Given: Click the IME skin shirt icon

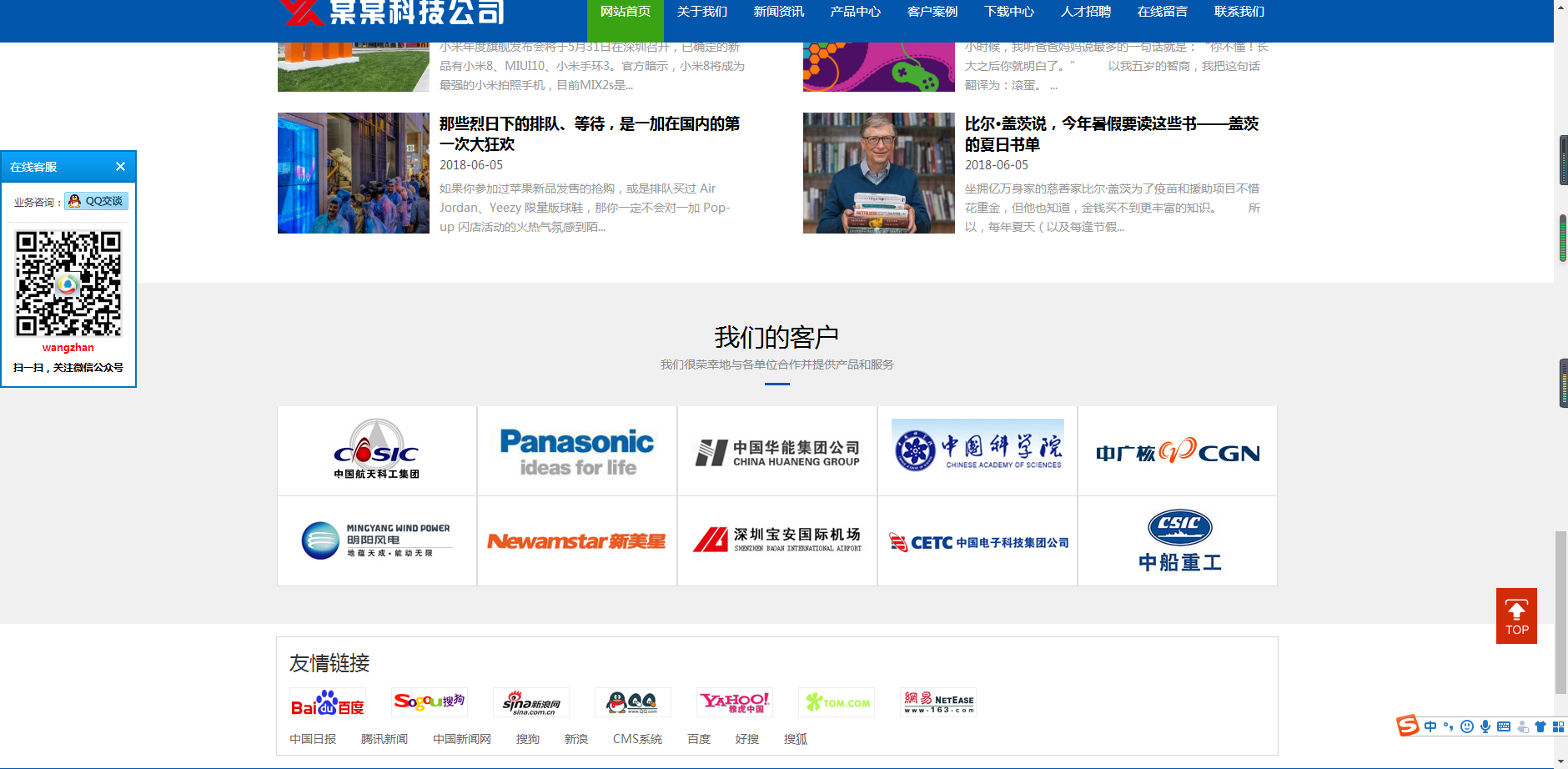Looking at the screenshot, I should click(x=1540, y=726).
